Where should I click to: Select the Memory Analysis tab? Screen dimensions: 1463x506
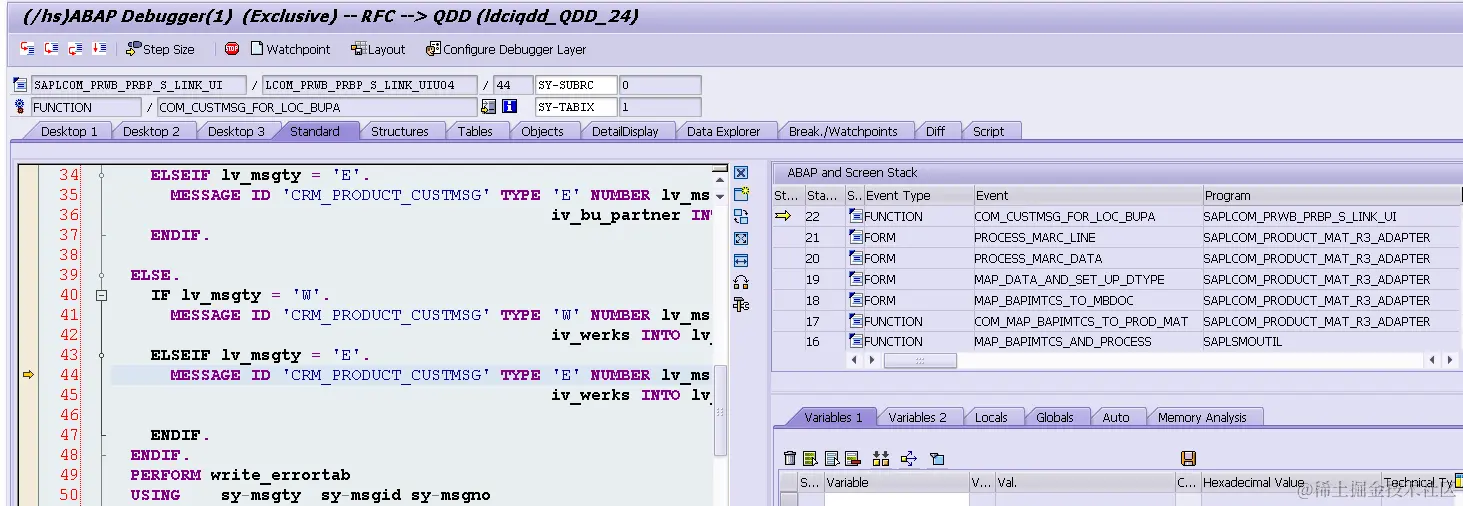pos(1201,417)
